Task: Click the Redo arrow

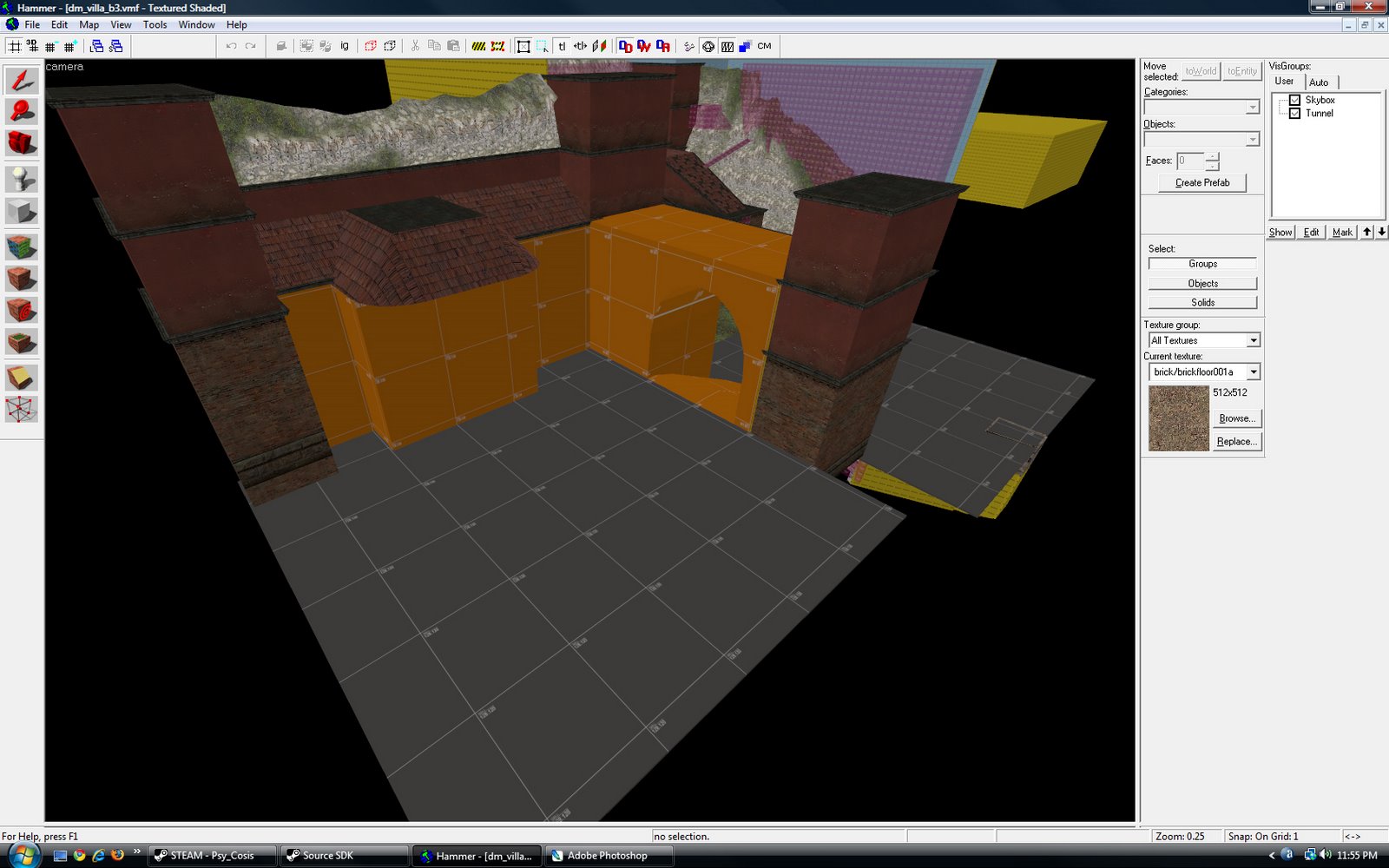Action: point(251,46)
